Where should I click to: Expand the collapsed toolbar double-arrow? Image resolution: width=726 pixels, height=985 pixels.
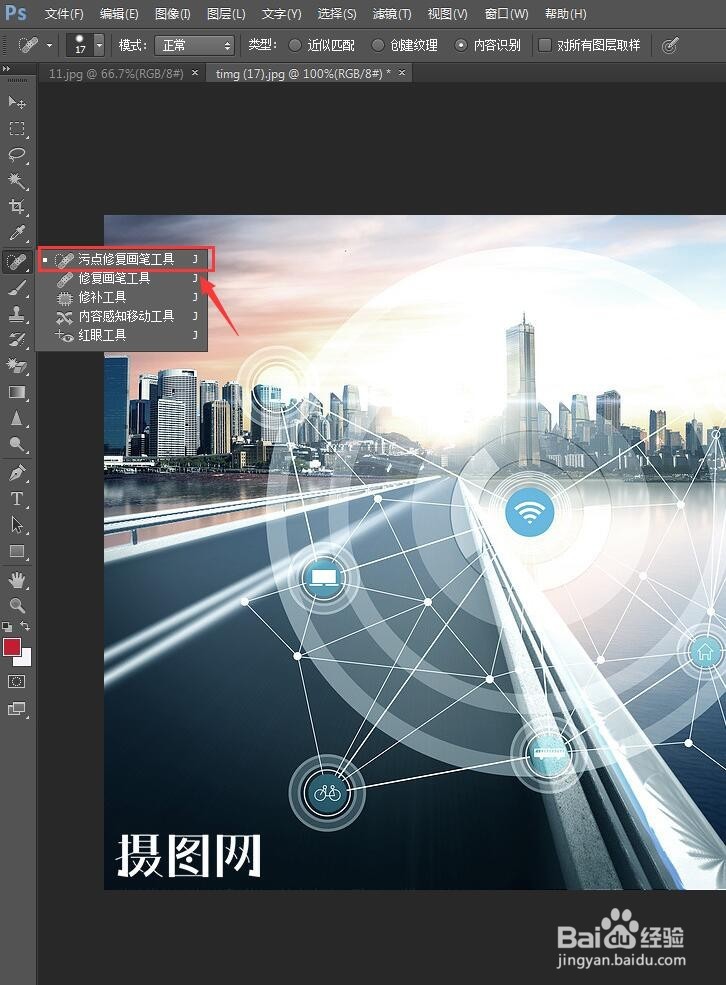6,68
